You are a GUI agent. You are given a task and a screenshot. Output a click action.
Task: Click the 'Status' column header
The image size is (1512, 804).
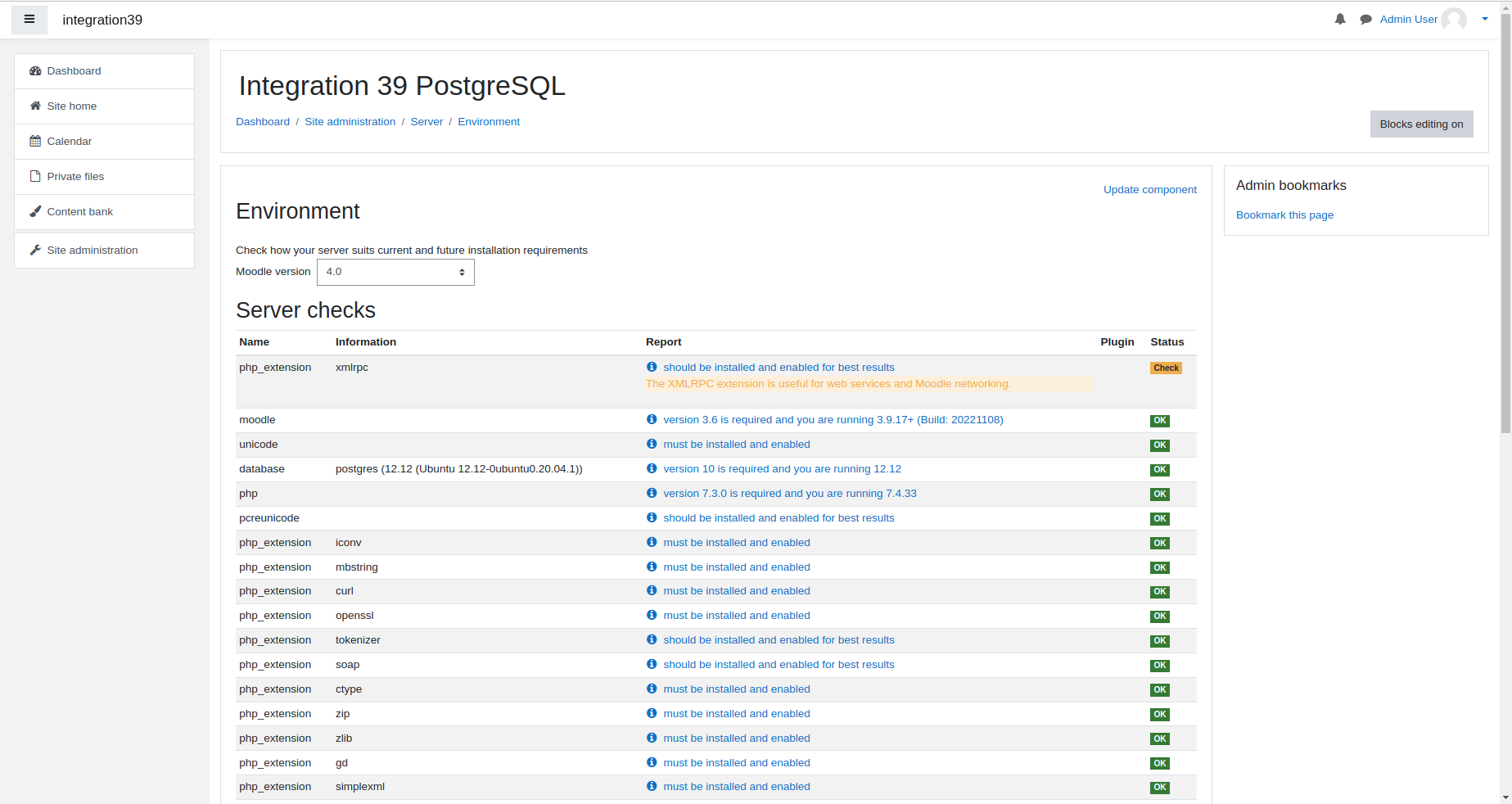(1167, 342)
